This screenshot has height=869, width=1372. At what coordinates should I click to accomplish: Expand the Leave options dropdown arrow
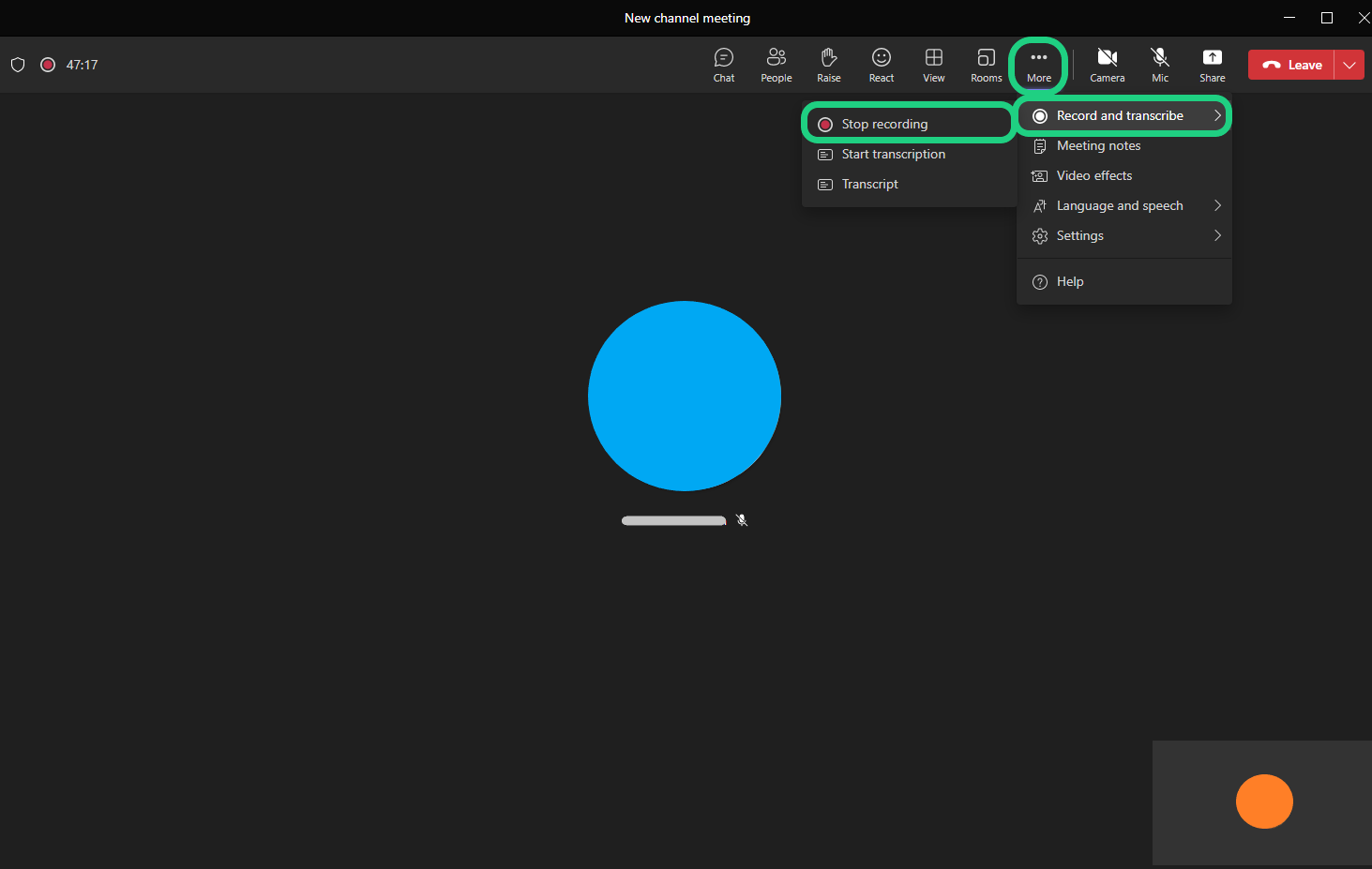(x=1349, y=65)
